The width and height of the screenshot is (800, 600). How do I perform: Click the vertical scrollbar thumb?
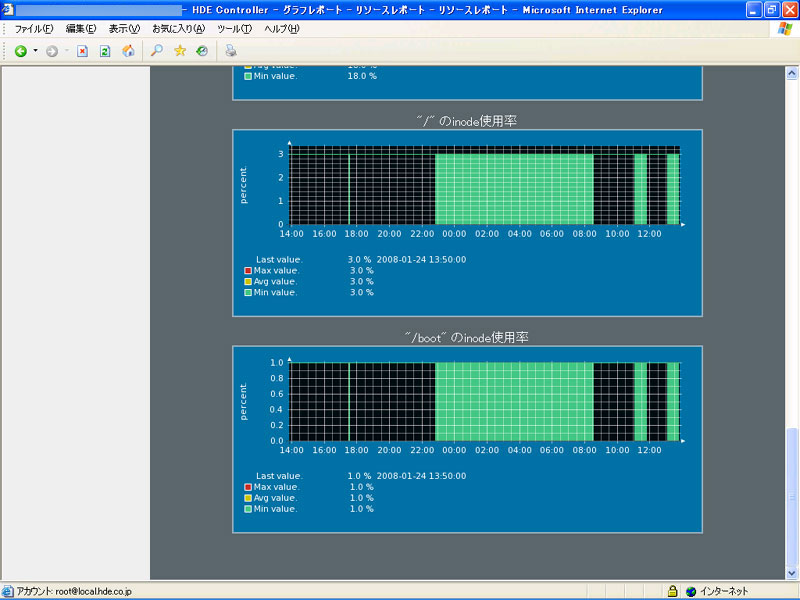tap(792, 496)
